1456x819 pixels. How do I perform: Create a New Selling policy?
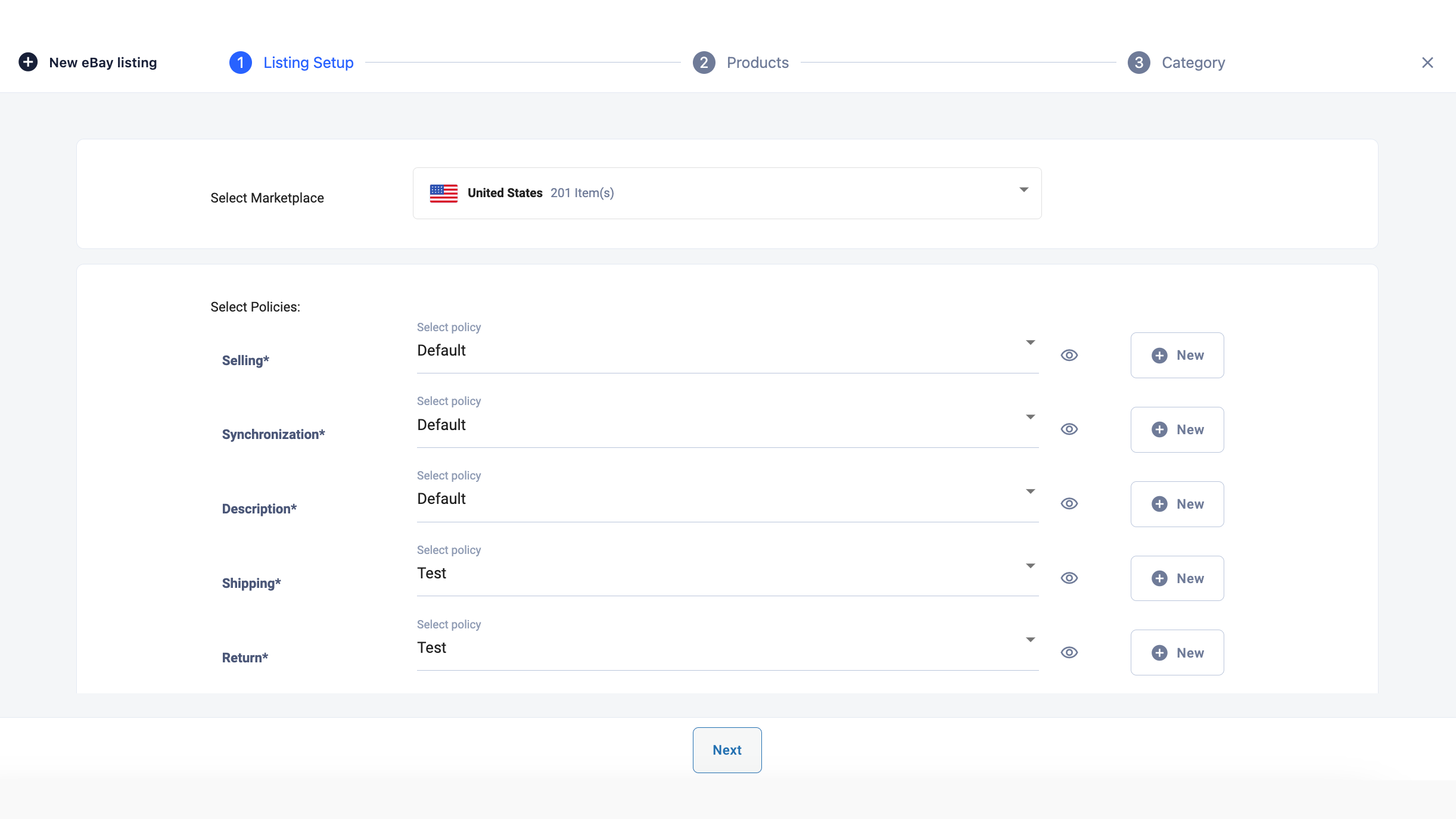coord(1177,355)
